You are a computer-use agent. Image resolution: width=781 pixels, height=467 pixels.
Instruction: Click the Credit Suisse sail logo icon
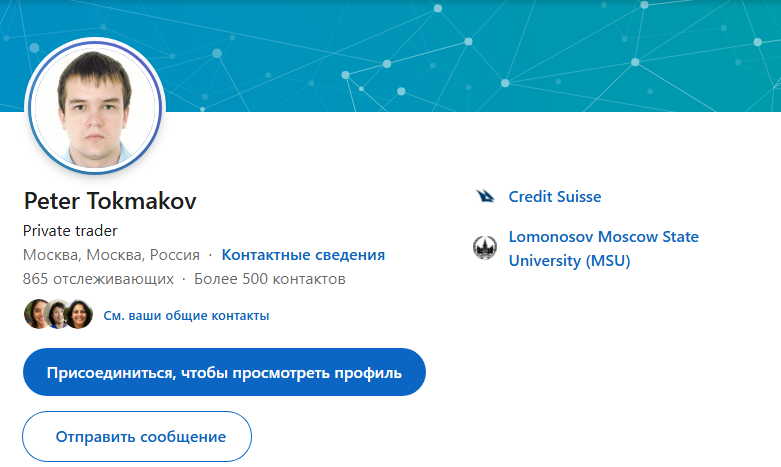tap(485, 197)
